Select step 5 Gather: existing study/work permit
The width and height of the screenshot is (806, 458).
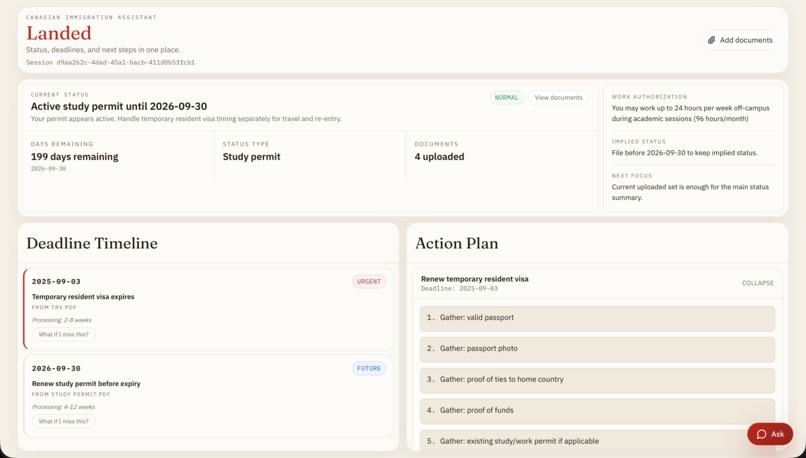click(597, 441)
